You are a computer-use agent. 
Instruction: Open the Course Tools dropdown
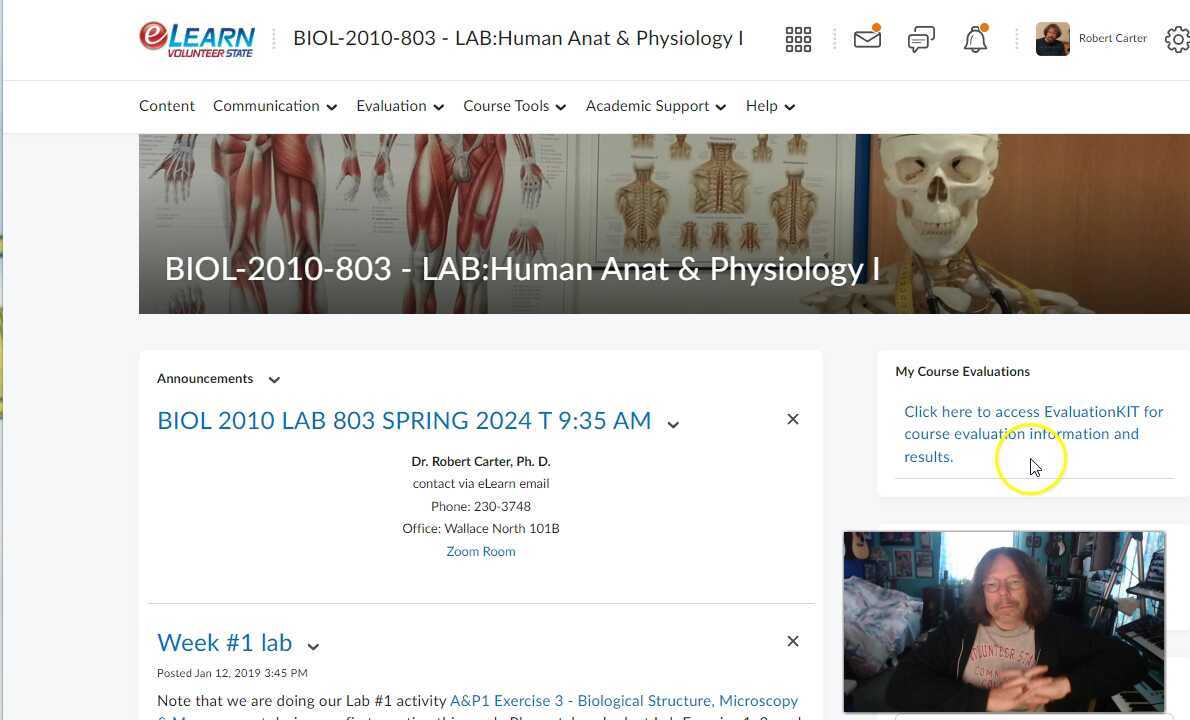point(514,106)
